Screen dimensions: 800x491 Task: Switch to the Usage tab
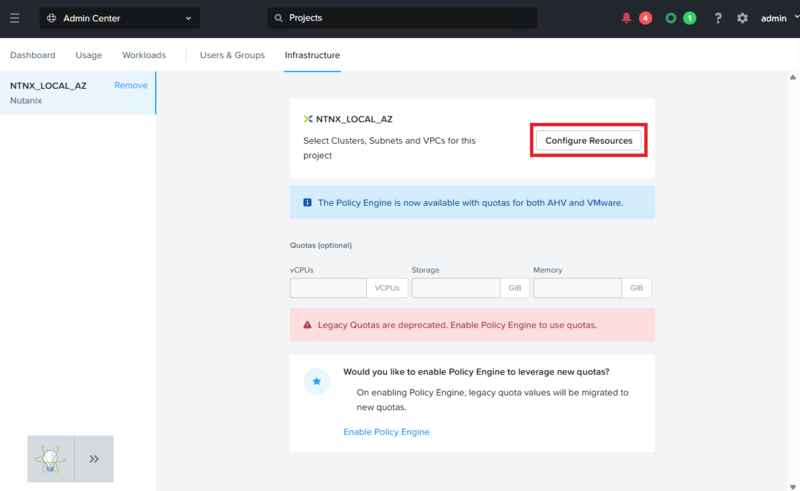pos(89,55)
